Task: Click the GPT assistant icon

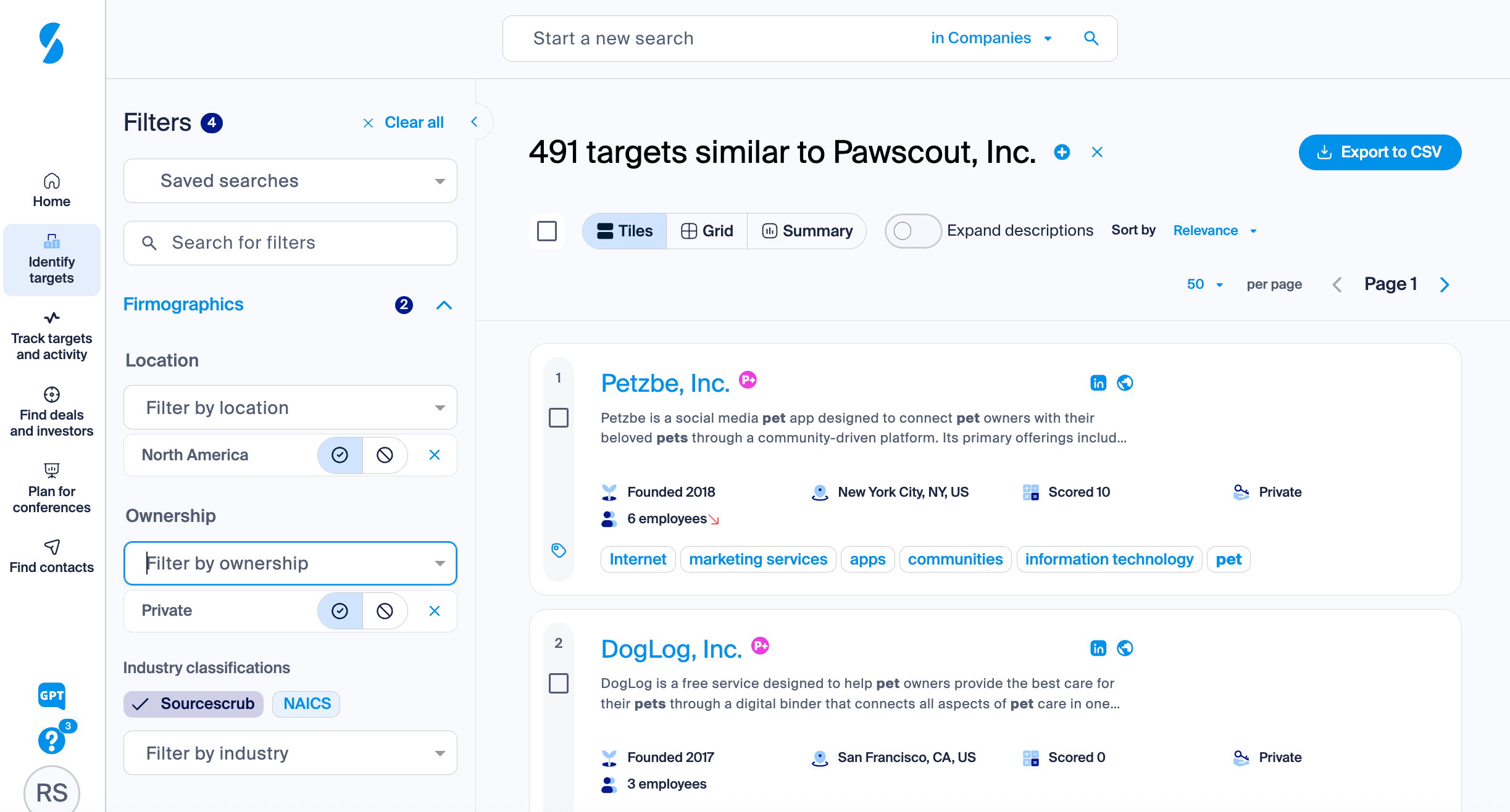Action: 52,695
